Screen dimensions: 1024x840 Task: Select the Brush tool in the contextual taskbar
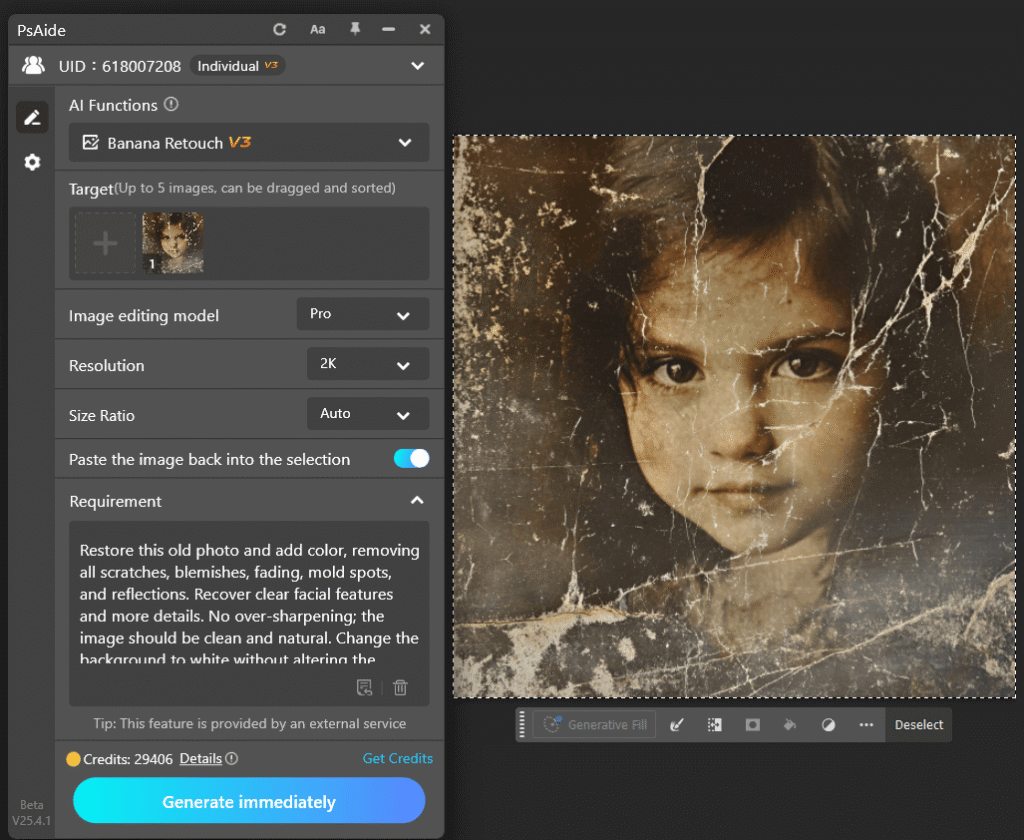click(x=677, y=725)
